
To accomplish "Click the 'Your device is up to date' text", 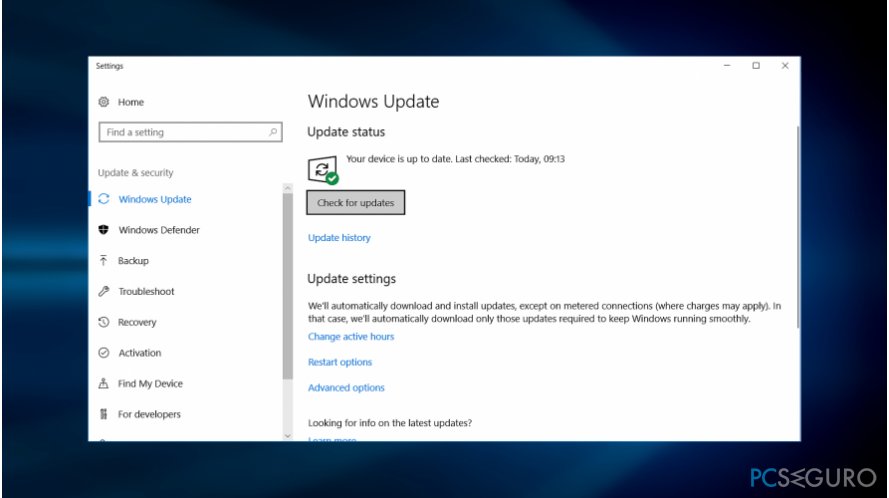I will point(455,159).
